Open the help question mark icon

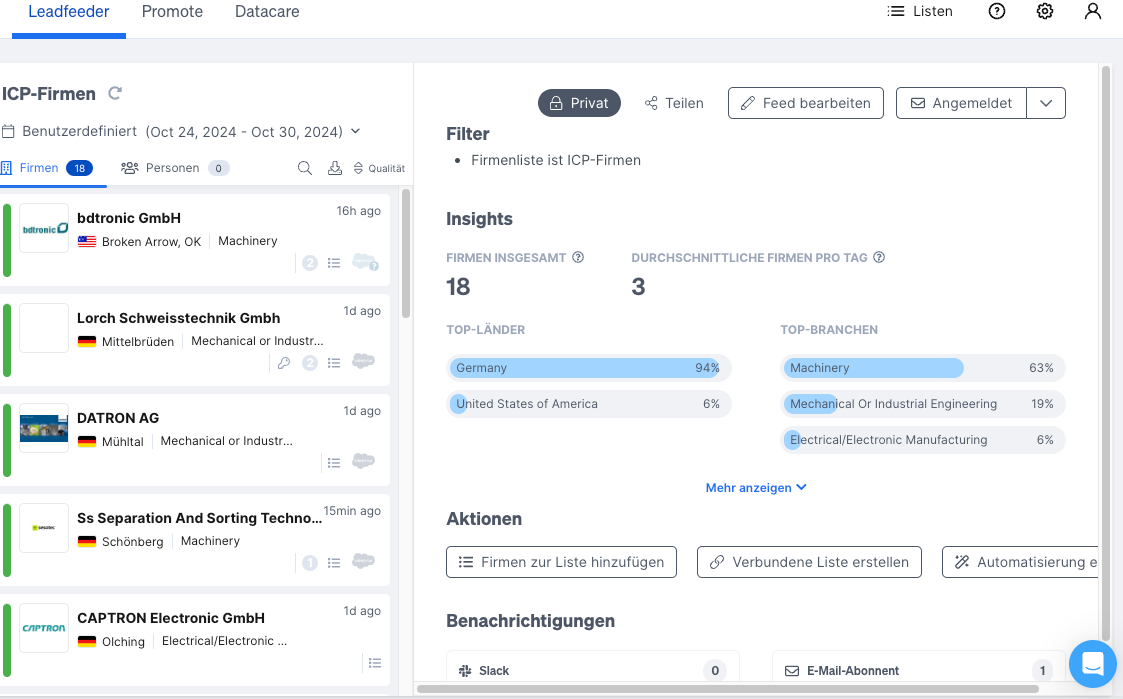tap(997, 11)
